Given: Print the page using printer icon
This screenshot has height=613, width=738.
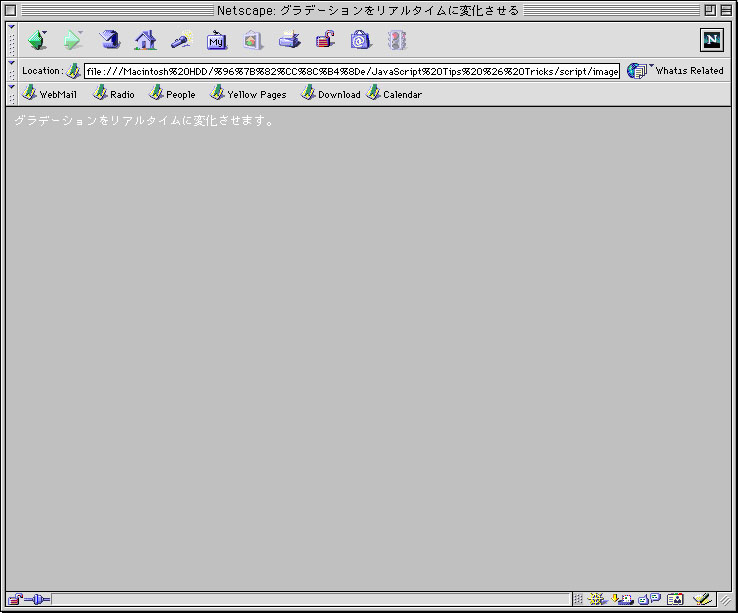Looking at the screenshot, I should point(289,40).
